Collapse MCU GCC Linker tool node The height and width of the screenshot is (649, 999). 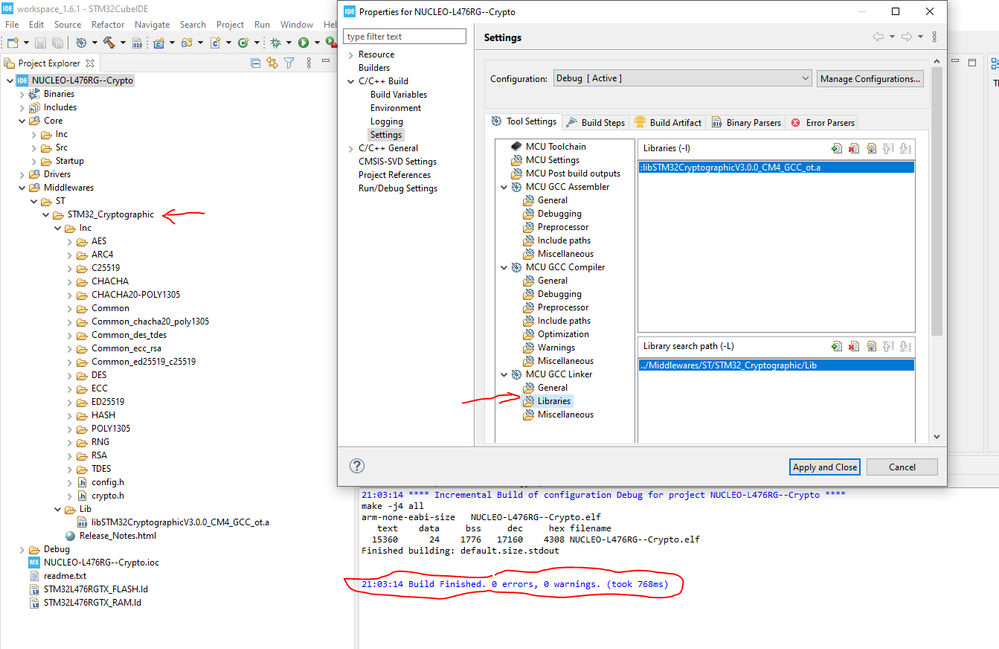504,374
